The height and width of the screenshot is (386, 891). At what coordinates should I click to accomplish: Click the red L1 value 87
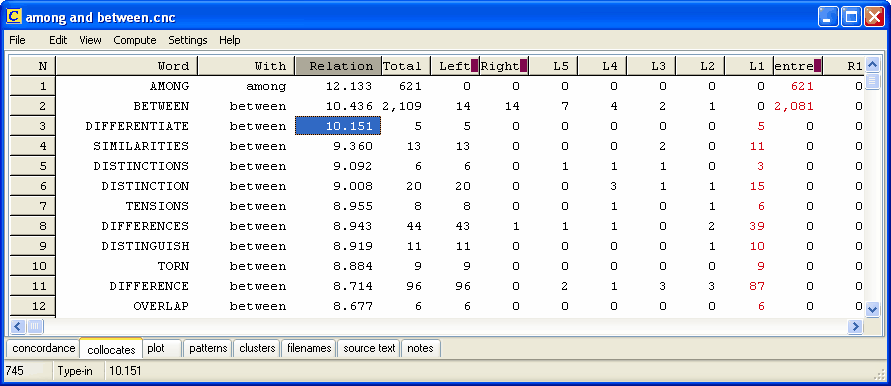[x=757, y=286]
